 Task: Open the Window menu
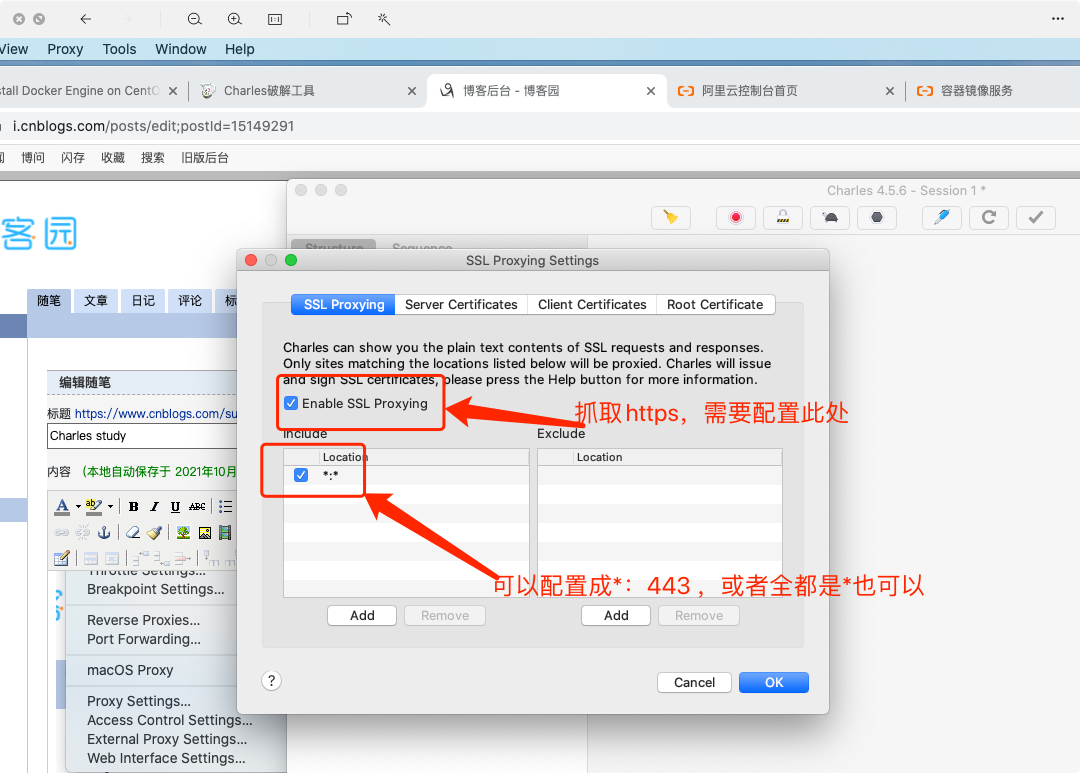coord(180,49)
